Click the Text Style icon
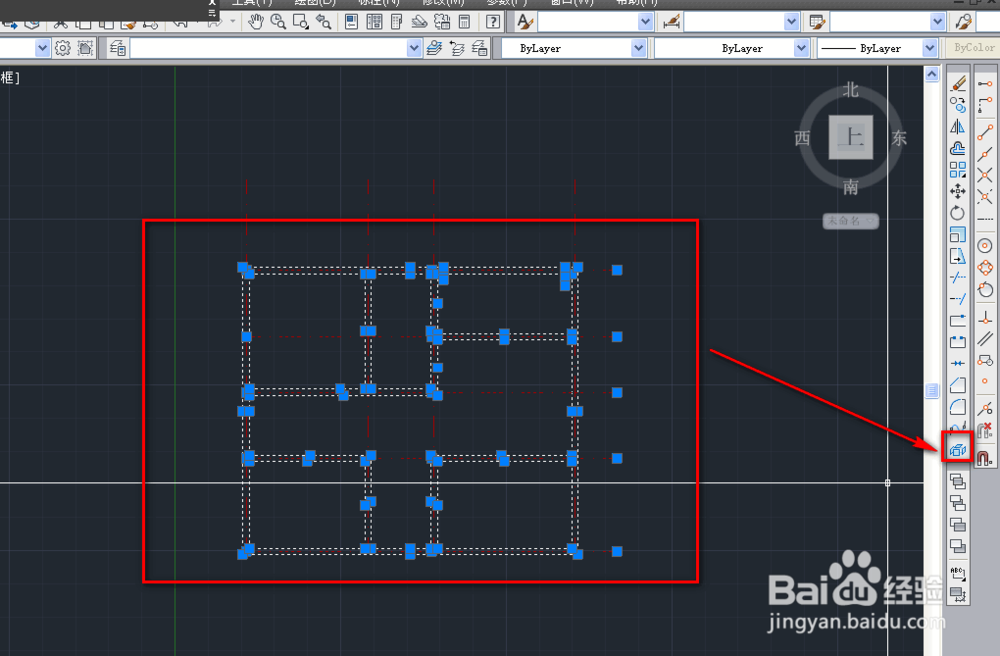The image size is (1000, 656). (525, 22)
